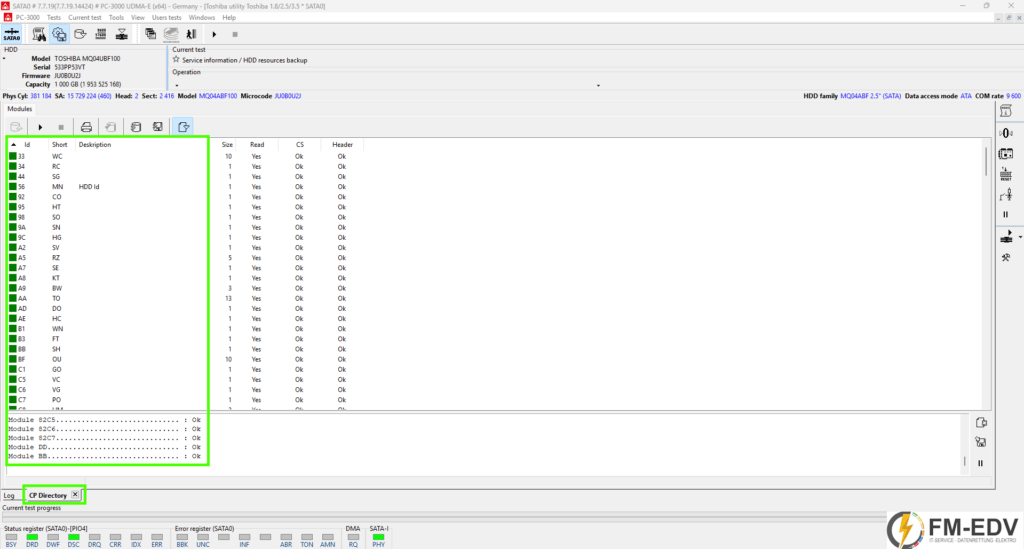Click the head assembly toolbar icon
This screenshot has height=549, width=1024.
pos(121,34)
